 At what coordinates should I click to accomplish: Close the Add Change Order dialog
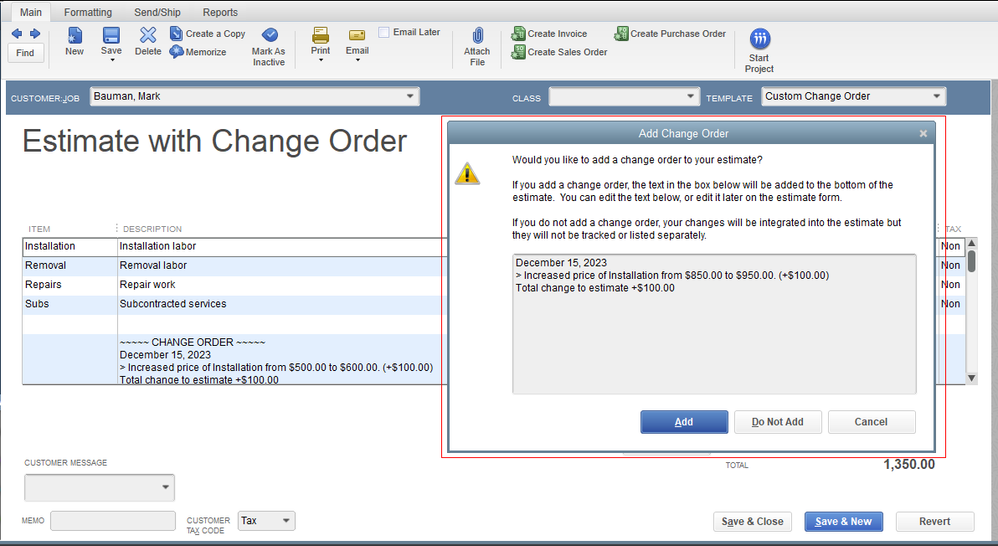click(923, 134)
